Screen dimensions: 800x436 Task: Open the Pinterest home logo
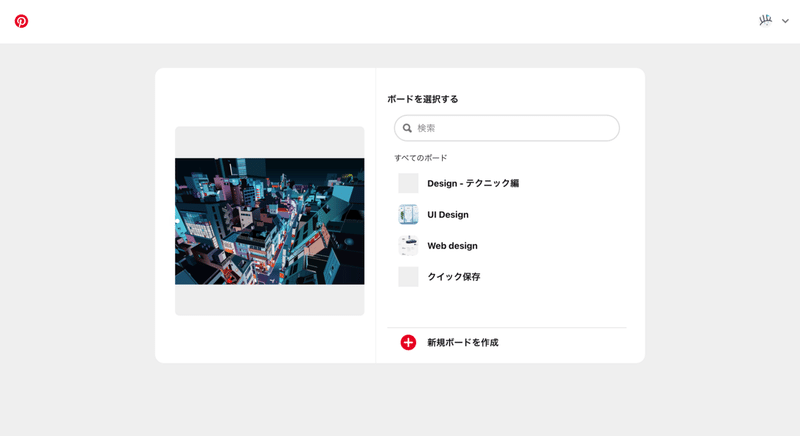[21, 21]
